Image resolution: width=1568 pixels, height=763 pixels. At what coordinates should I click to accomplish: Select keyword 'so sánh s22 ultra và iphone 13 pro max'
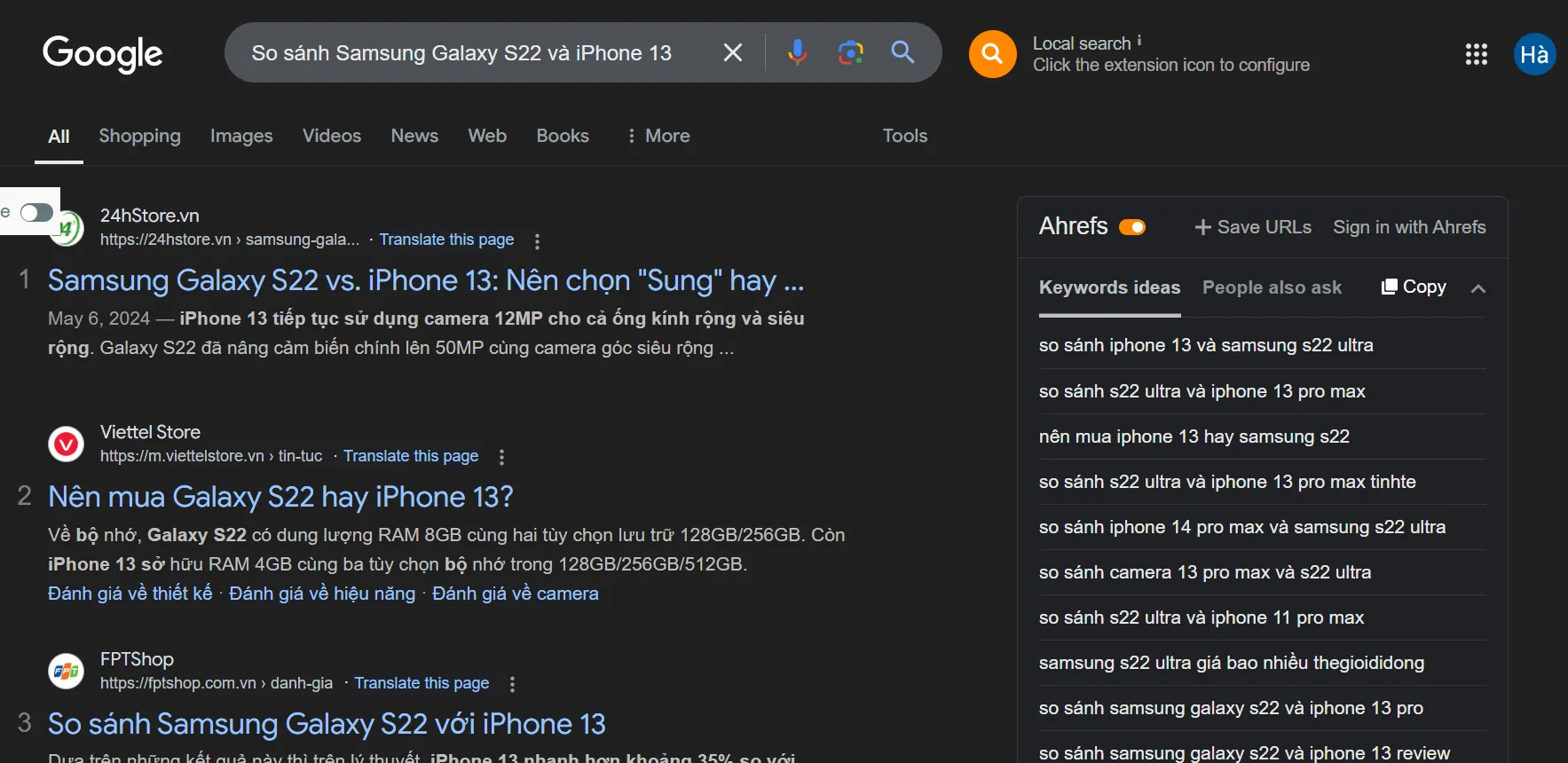(x=1202, y=391)
